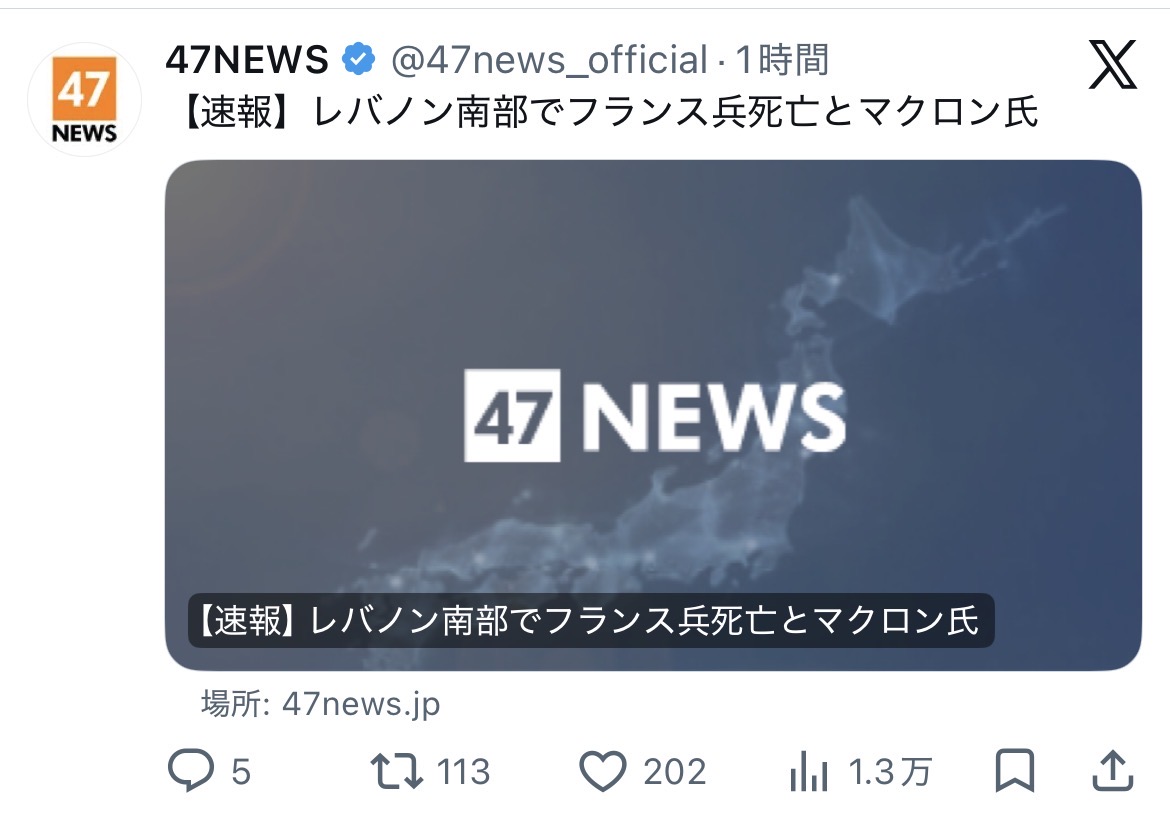The width and height of the screenshot is (1170, 828).
Task: Click the blue verified badge
Action: pos(359,59)
